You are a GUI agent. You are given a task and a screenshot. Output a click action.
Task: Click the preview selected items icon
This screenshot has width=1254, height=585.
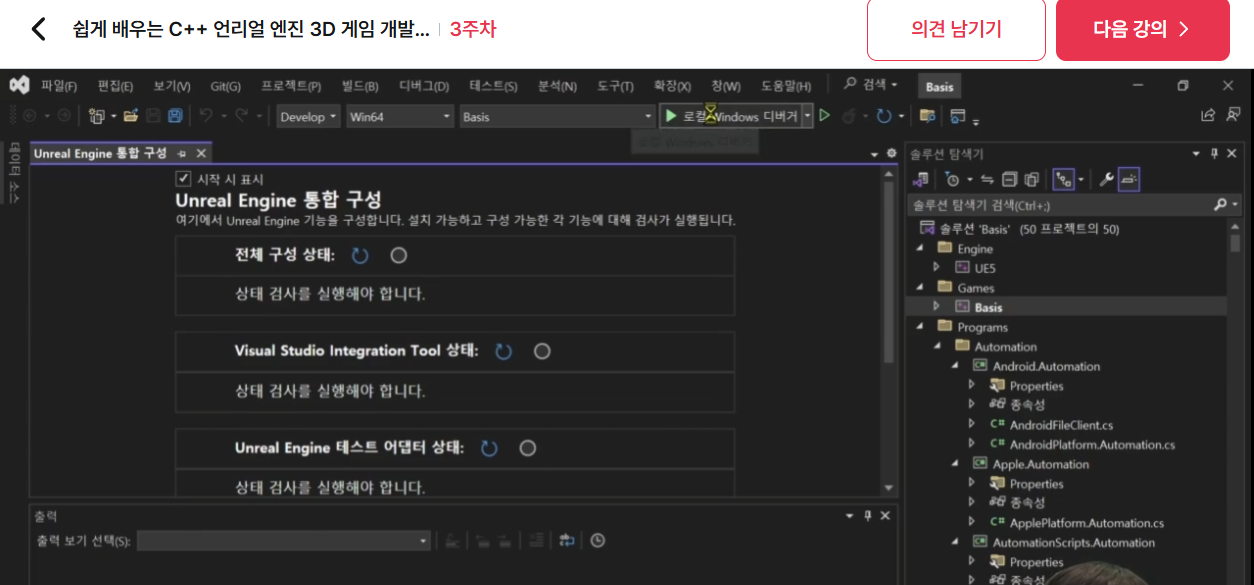point(1129,179)
